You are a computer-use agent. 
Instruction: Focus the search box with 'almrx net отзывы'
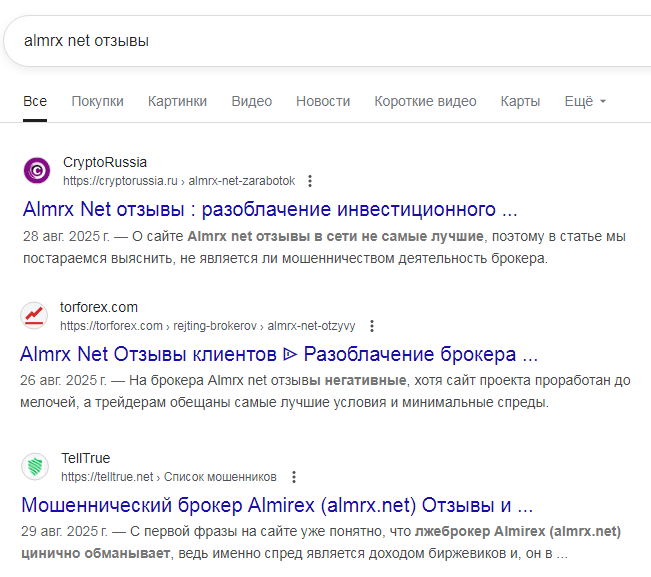point(328,41)
